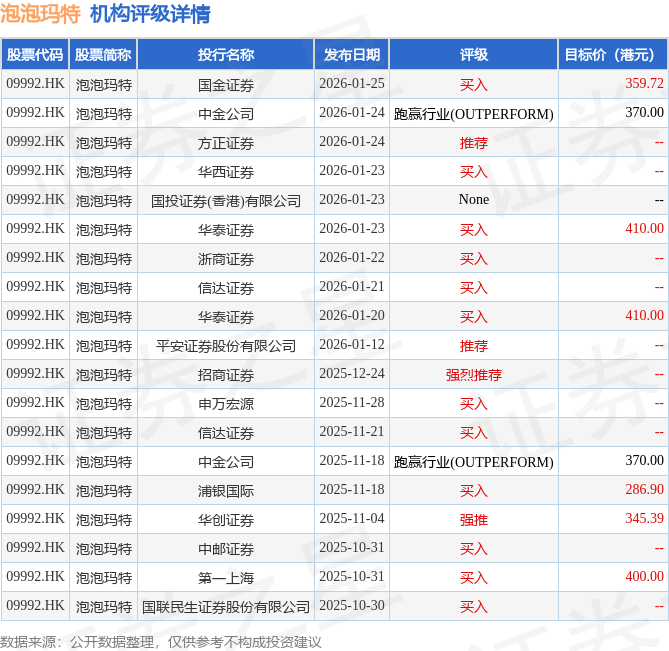Select target price 359.72

coord(644,83)
